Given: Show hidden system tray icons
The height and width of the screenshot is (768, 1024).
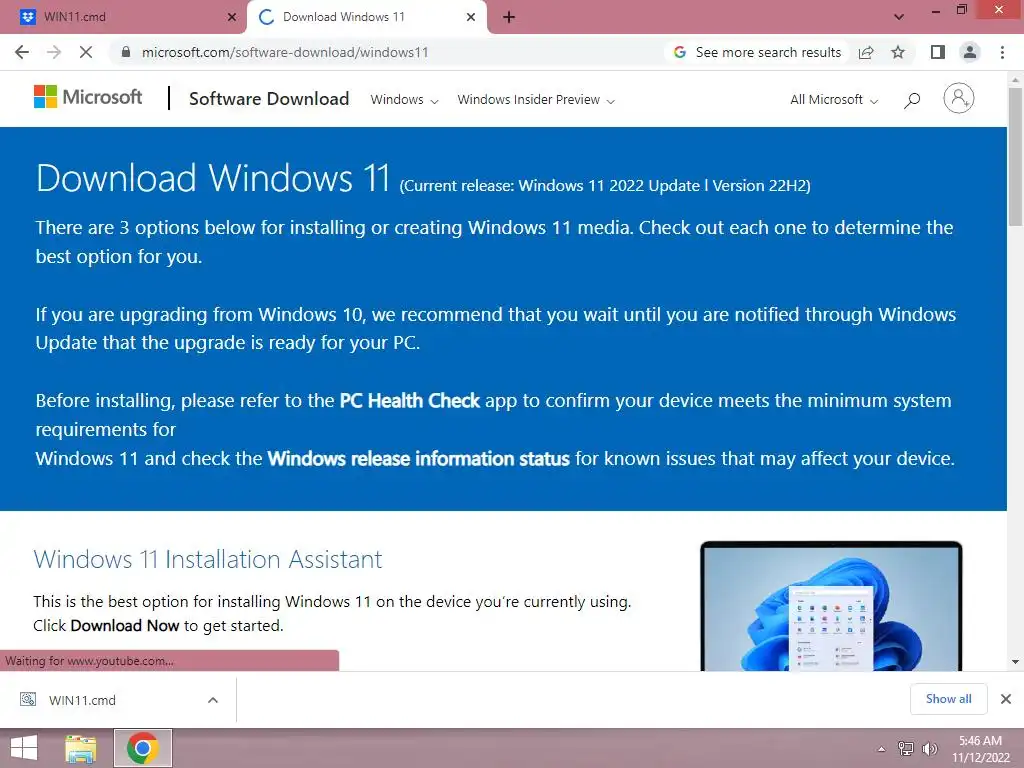Looking at the screenshot, I should pos(881,749).
